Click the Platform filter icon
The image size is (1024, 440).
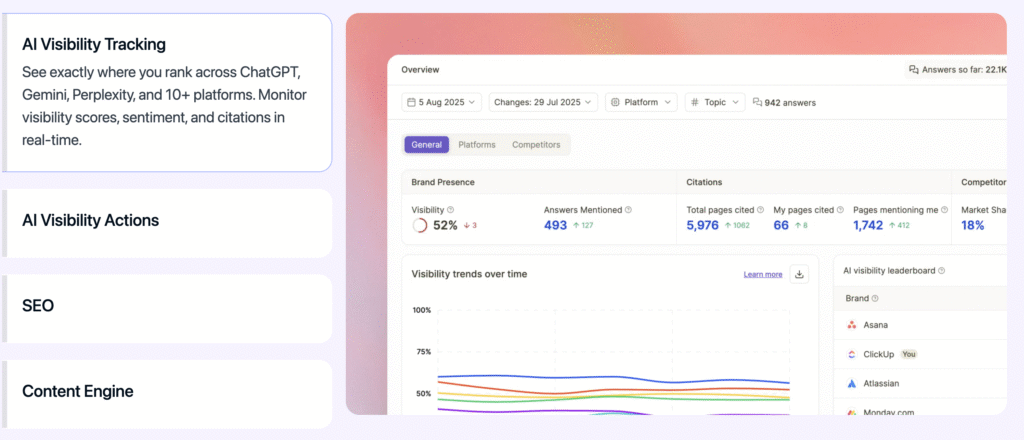(x=616, y=102)
